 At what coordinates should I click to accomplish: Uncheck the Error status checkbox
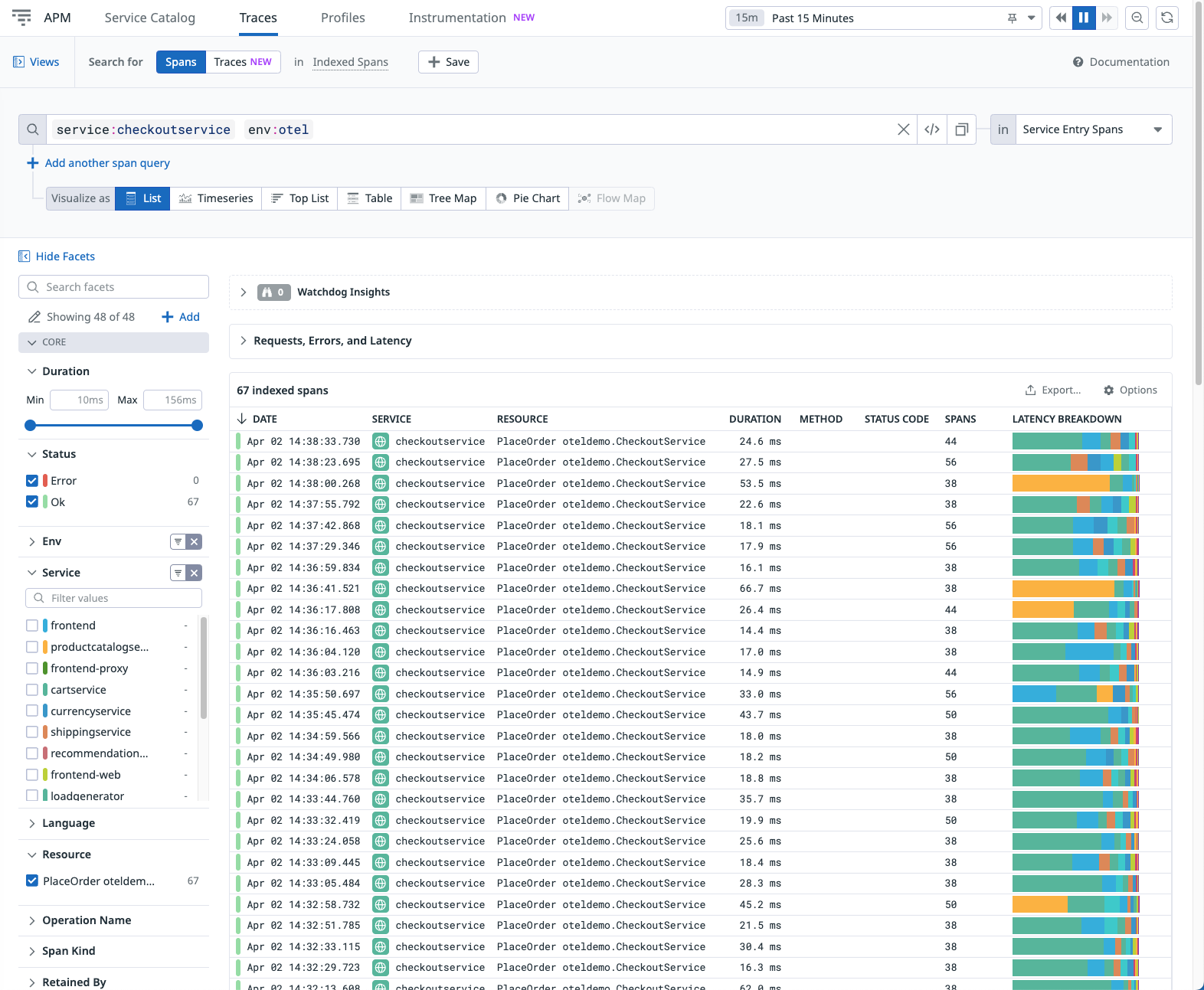32,481
